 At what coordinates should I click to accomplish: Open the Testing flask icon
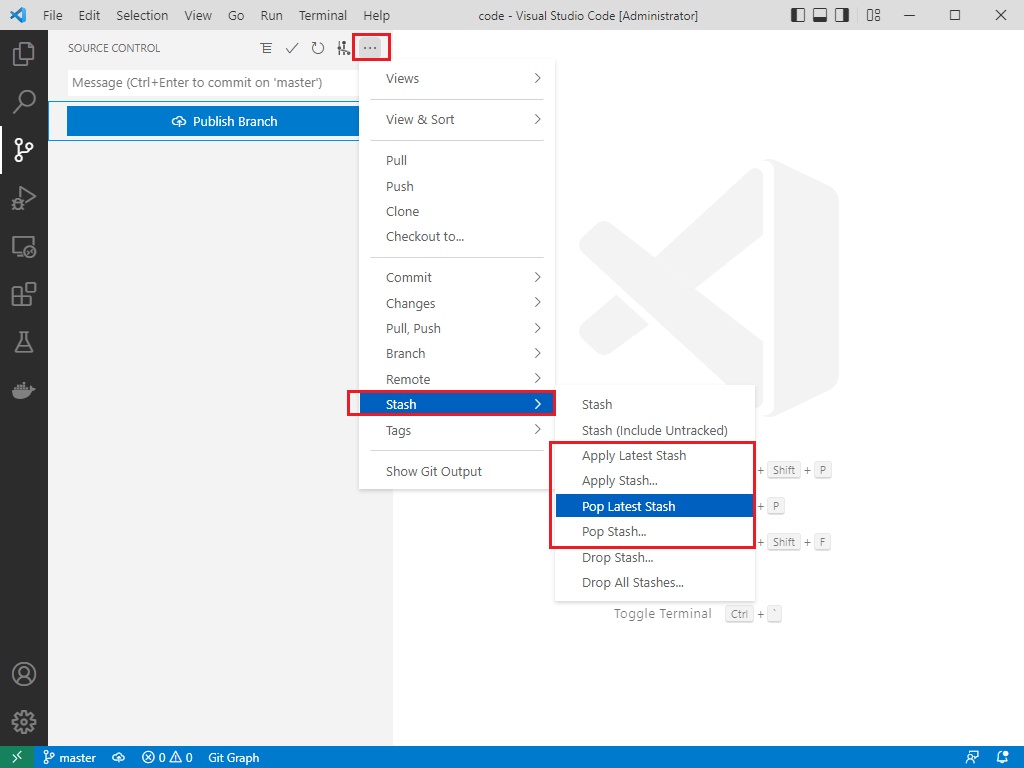pos(24,342)
